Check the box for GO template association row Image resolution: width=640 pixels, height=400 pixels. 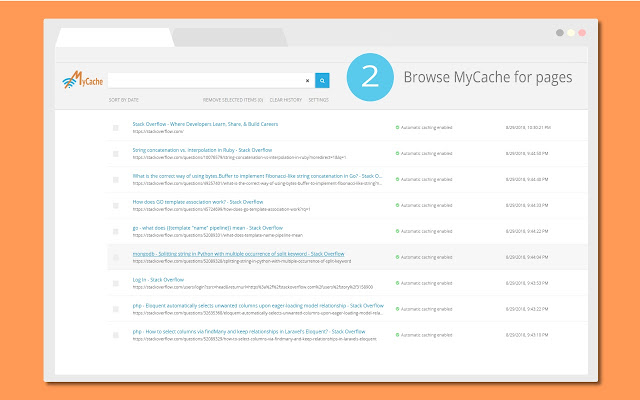pos(116,206)
